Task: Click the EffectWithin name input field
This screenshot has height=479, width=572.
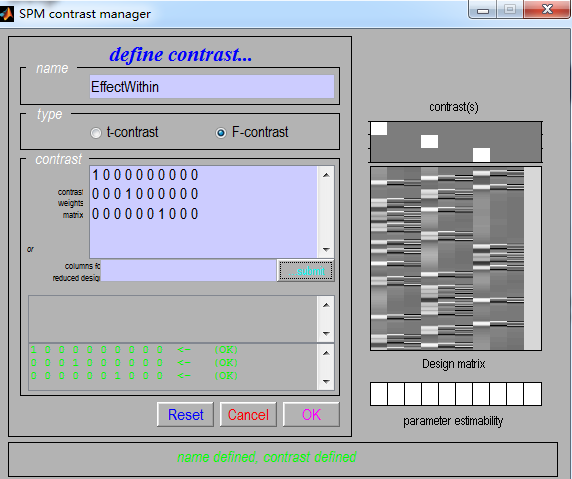Action: pyautogui.click(x=212, y=87)
